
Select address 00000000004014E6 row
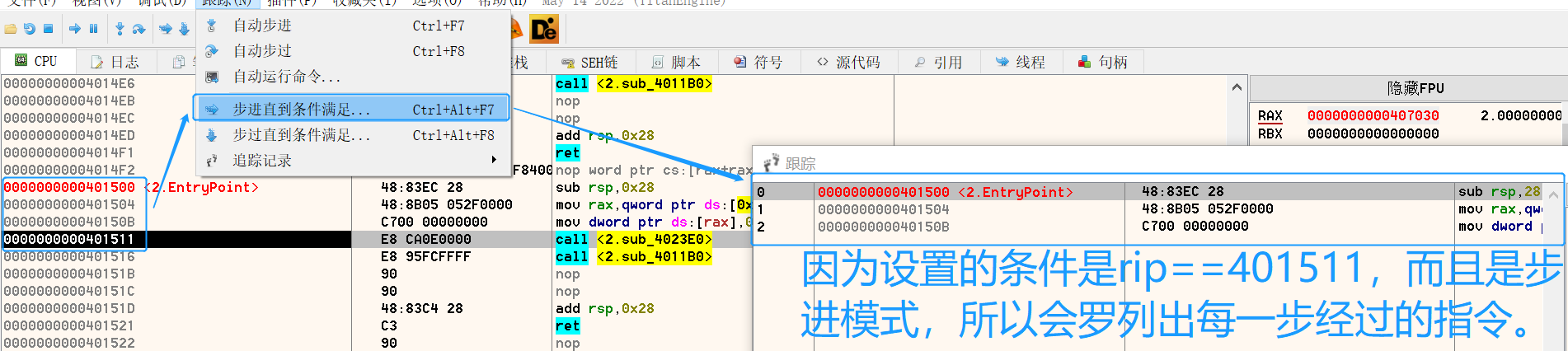(x=69, y=83)
